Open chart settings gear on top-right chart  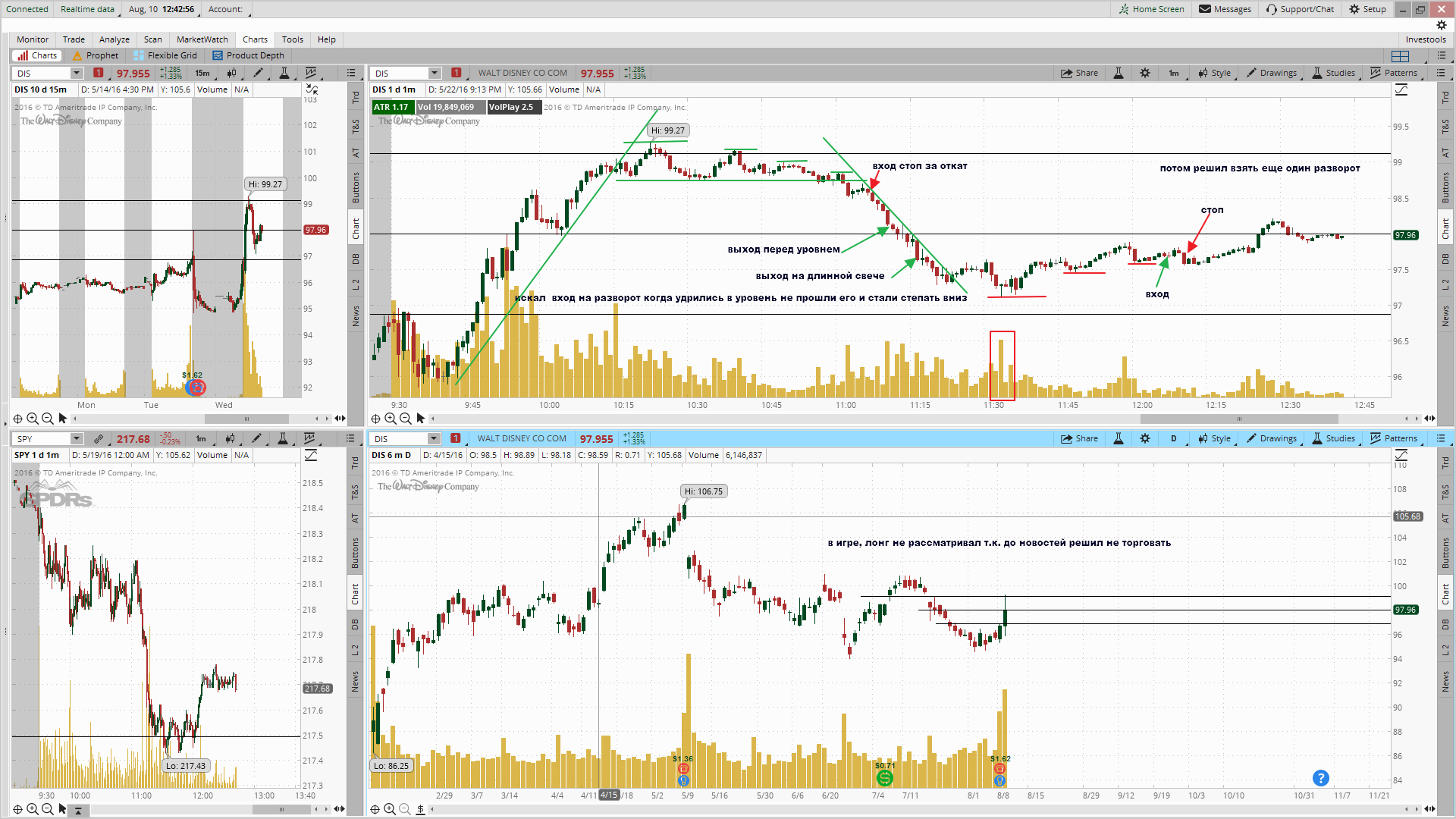pyautogui.click(x=1145, y=74)
